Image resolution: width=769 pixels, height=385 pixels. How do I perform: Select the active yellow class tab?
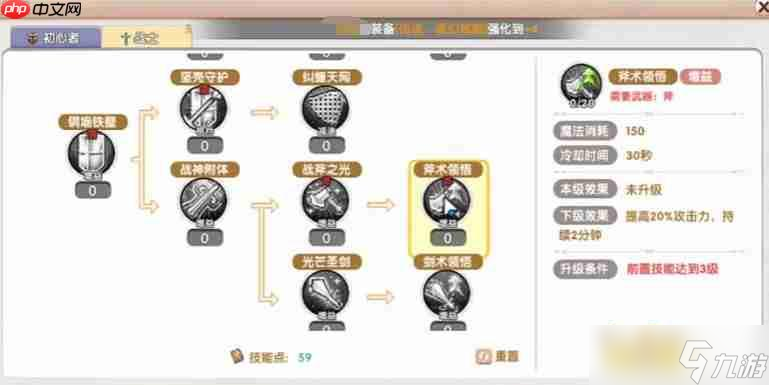tap(146, 38)
